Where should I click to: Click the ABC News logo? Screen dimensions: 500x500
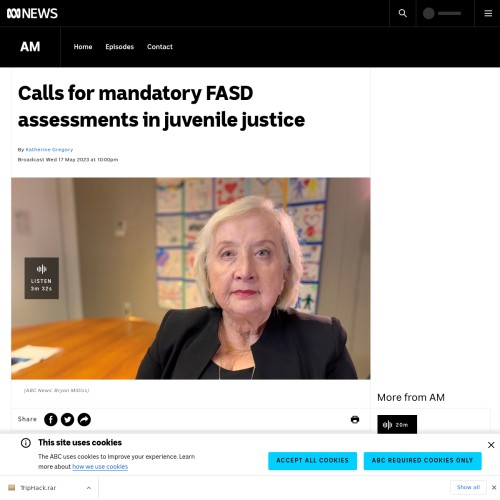coord(32,13)
